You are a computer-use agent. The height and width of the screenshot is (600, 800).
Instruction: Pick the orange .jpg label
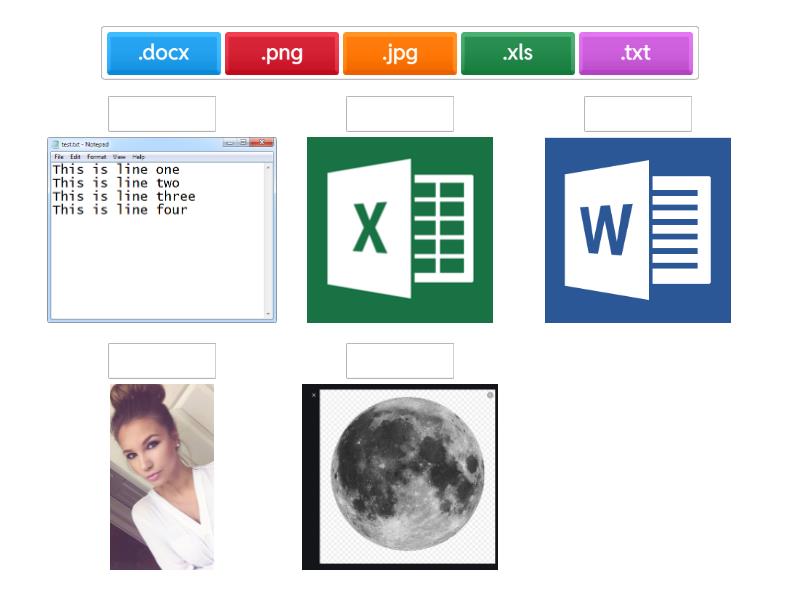(x=399, y=53)
